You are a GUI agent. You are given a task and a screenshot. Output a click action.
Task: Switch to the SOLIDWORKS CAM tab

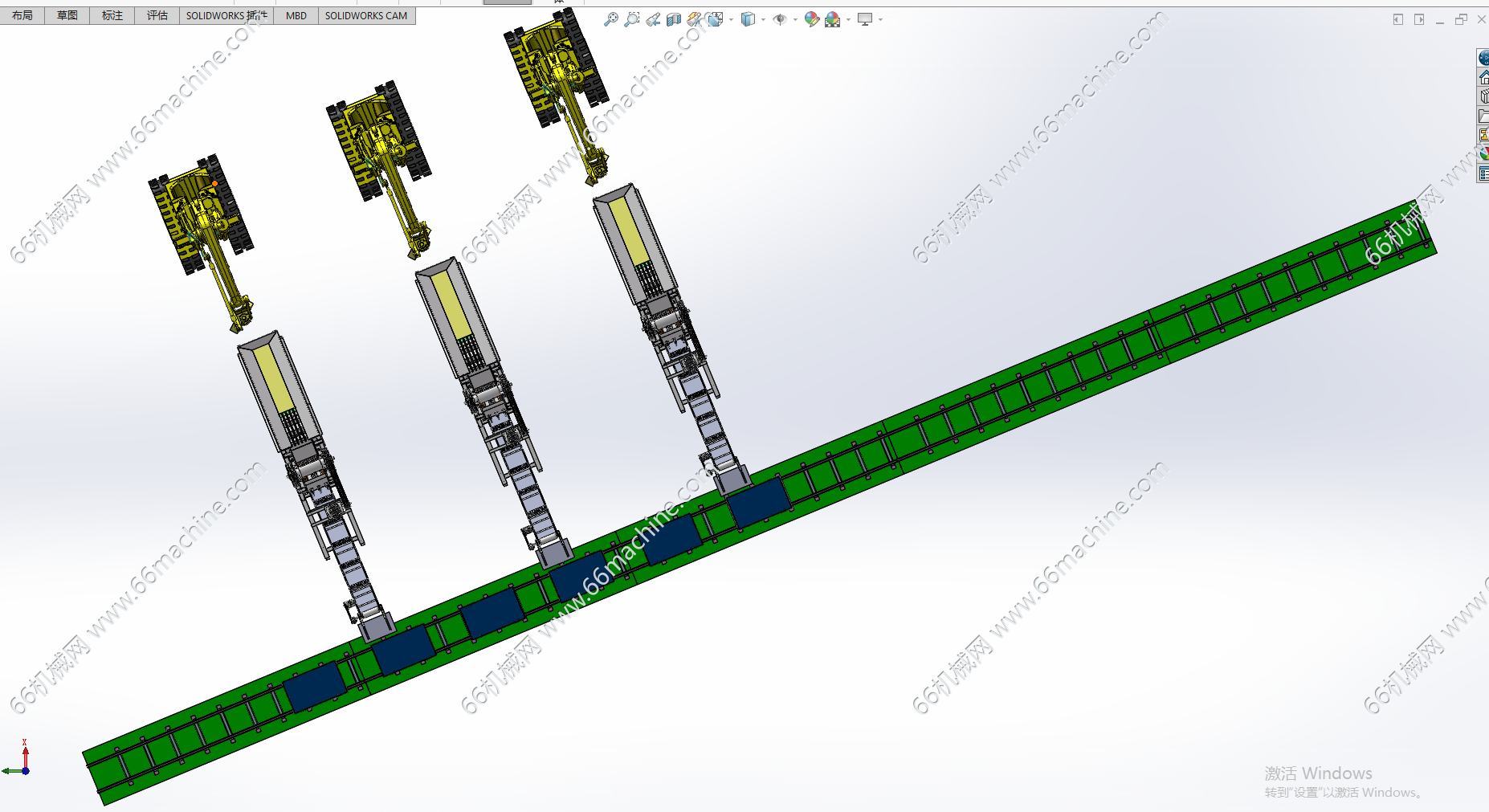point(366,15)
